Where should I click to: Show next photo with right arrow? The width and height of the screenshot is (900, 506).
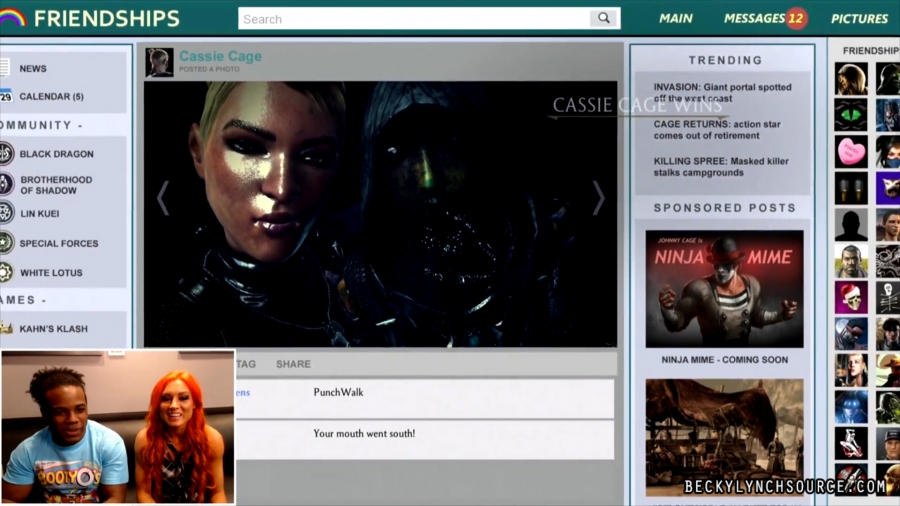[x=598, y=198]
